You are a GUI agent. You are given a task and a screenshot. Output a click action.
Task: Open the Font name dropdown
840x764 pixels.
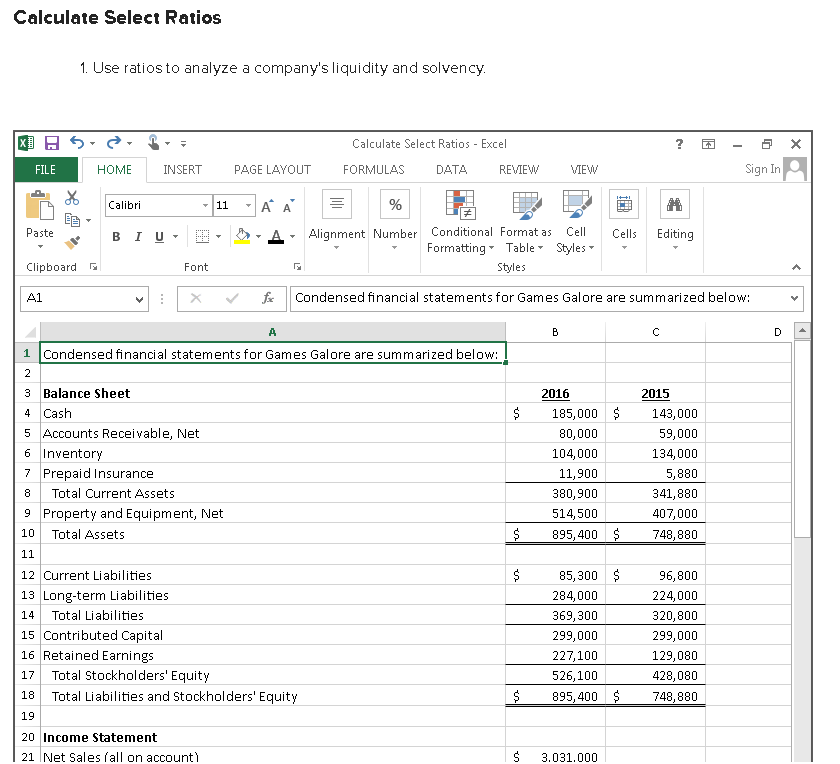click(x=204, y=205)
